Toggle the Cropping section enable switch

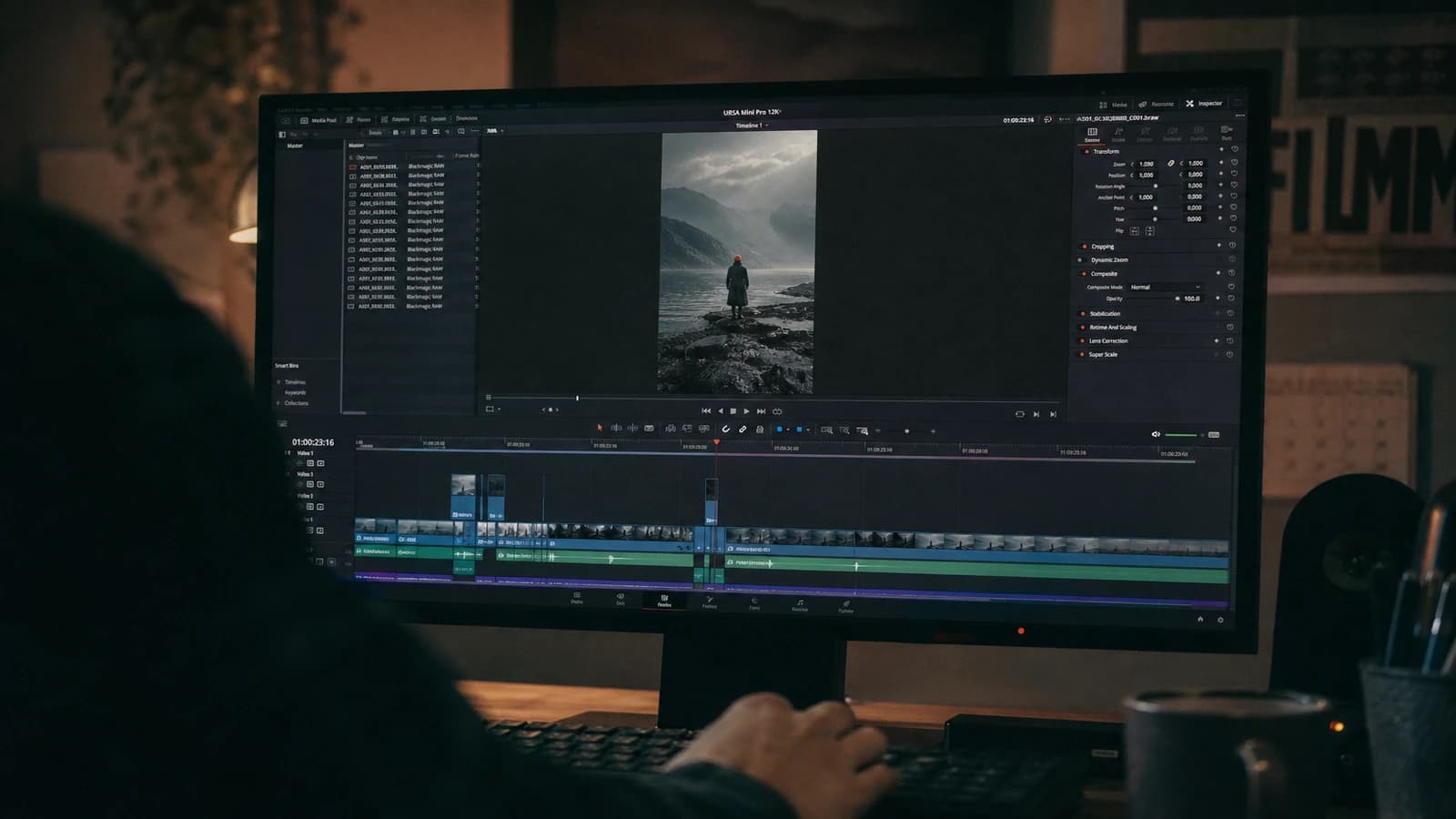[1084, 247]
